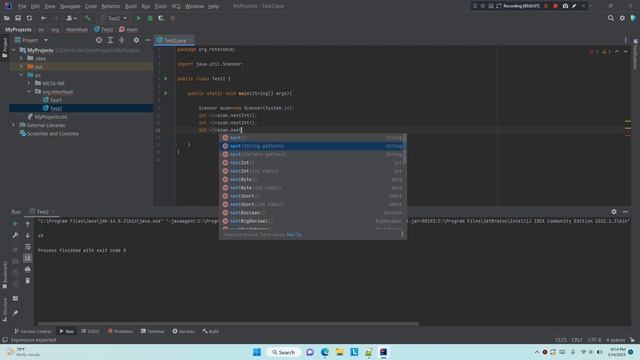Open the Build menu

131,6
